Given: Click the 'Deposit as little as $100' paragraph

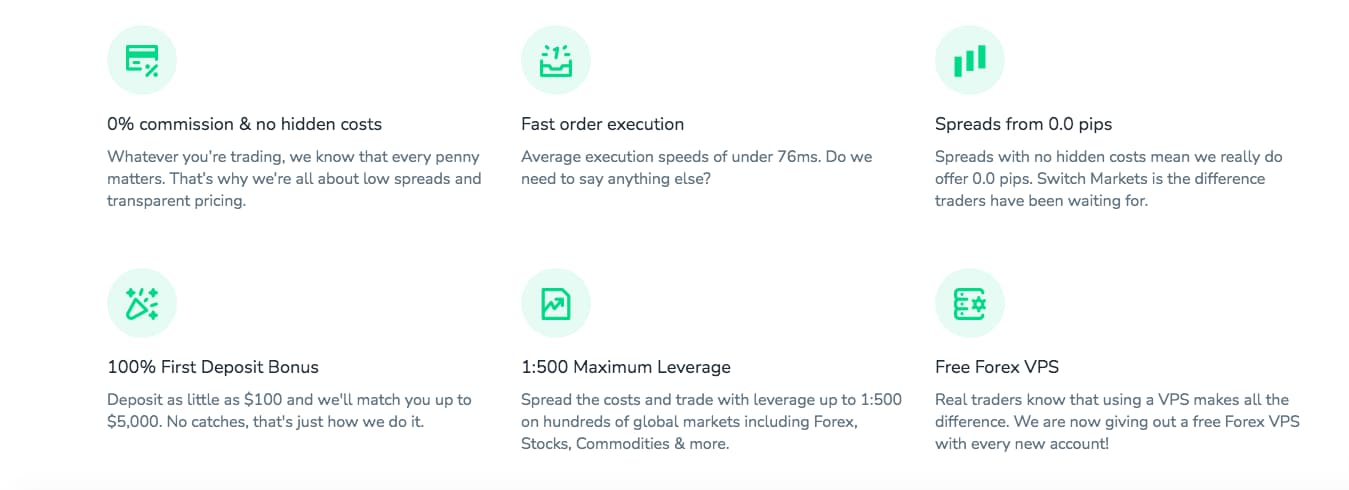Looking at the screenshot, I should tap(289, 411).
